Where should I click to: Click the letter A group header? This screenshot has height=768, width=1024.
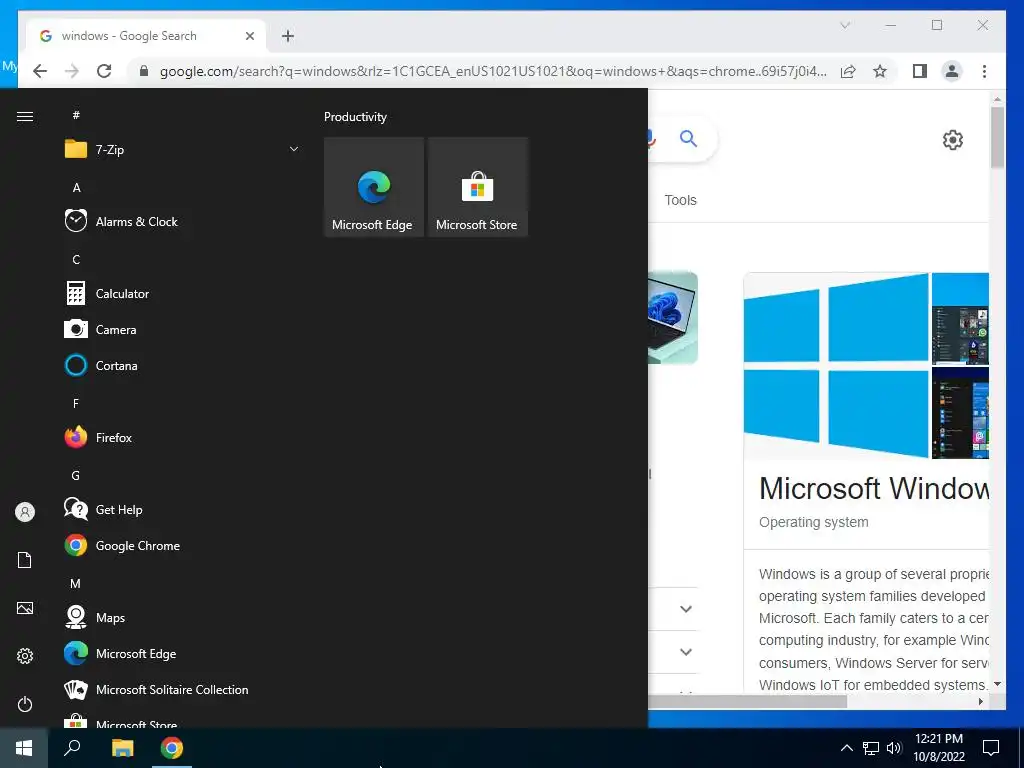76,188
